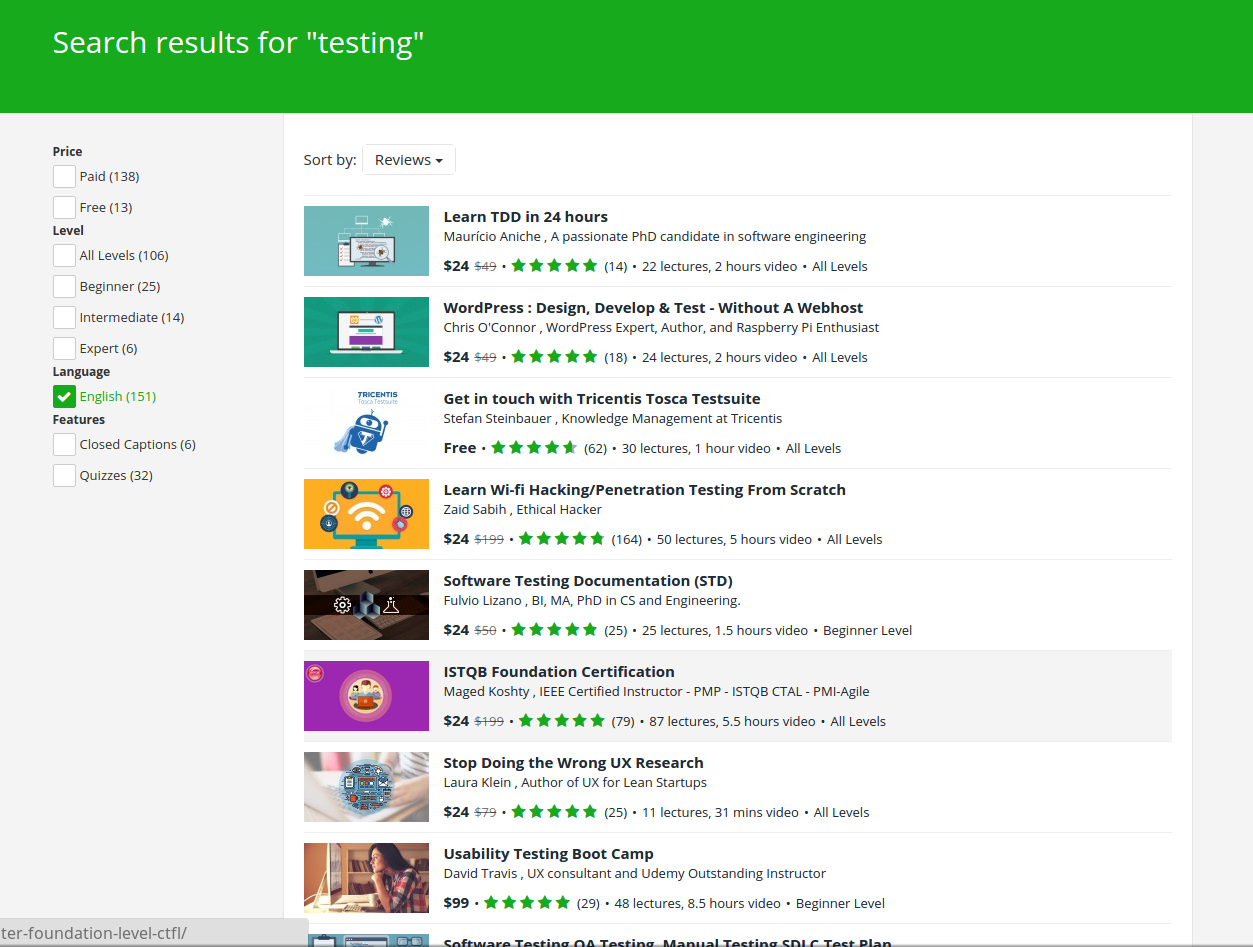Click the (62) review count
1253x947 pixels.
(595, 448)
